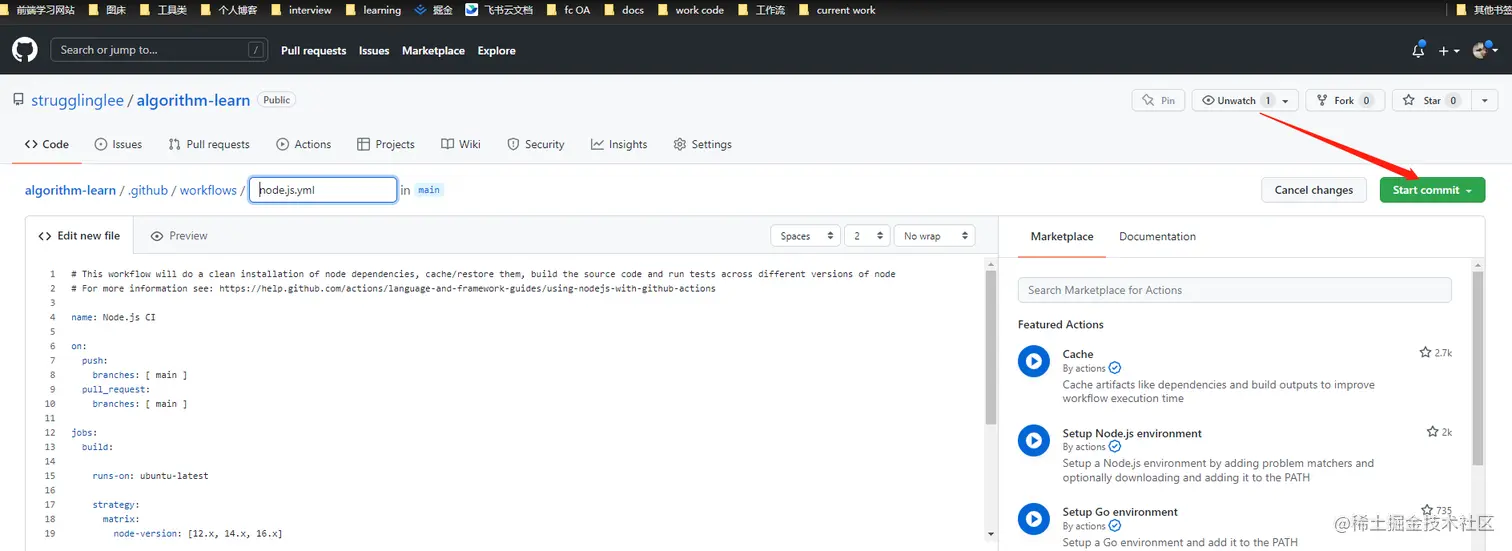The width and height of the screenshot is (1512, 551).
Task: Open the interview bookmark folder
Action: [x=300, y=10]
